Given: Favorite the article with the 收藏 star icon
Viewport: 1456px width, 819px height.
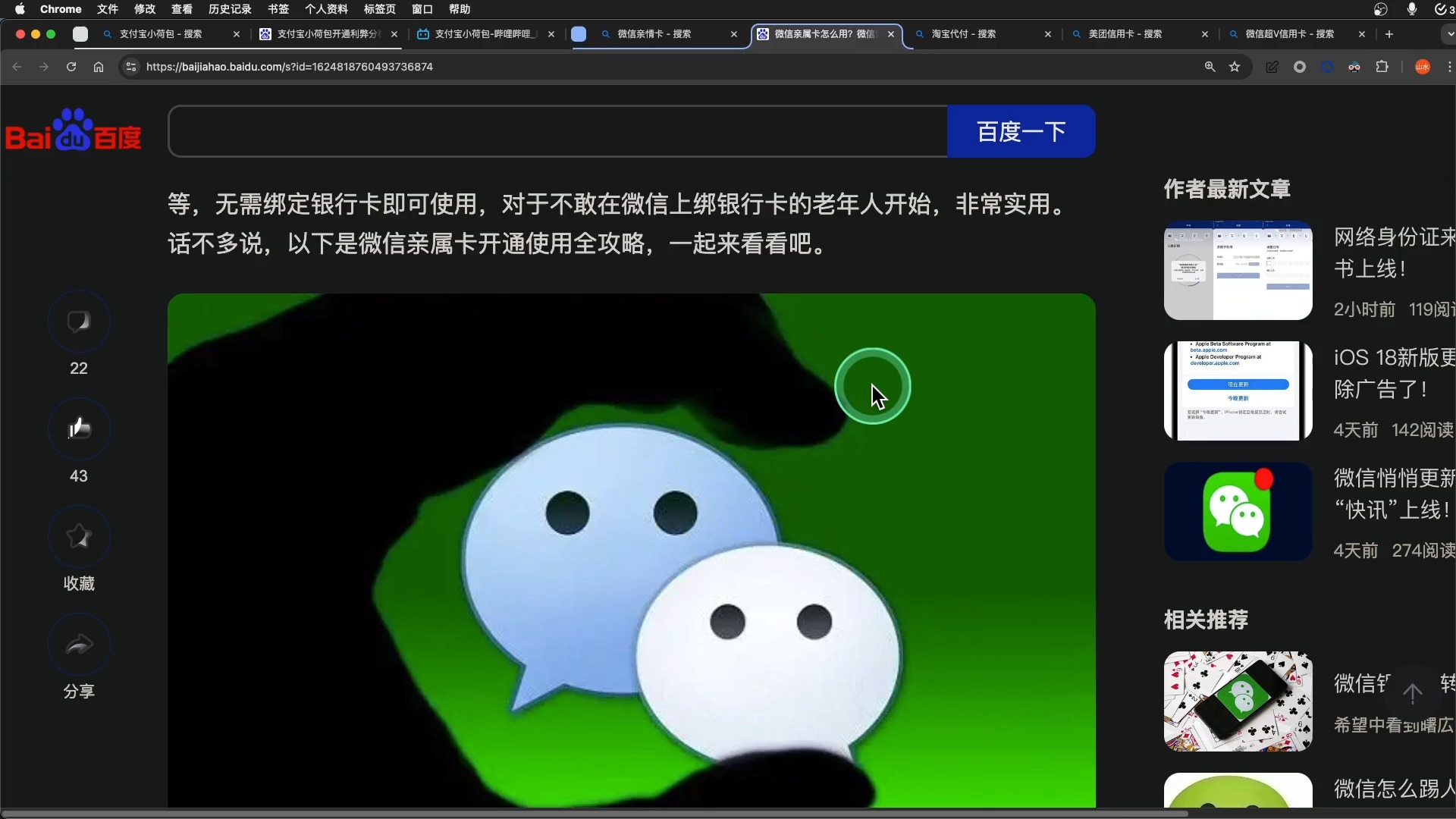Looking at the screenshot, I should click(79, 537).
